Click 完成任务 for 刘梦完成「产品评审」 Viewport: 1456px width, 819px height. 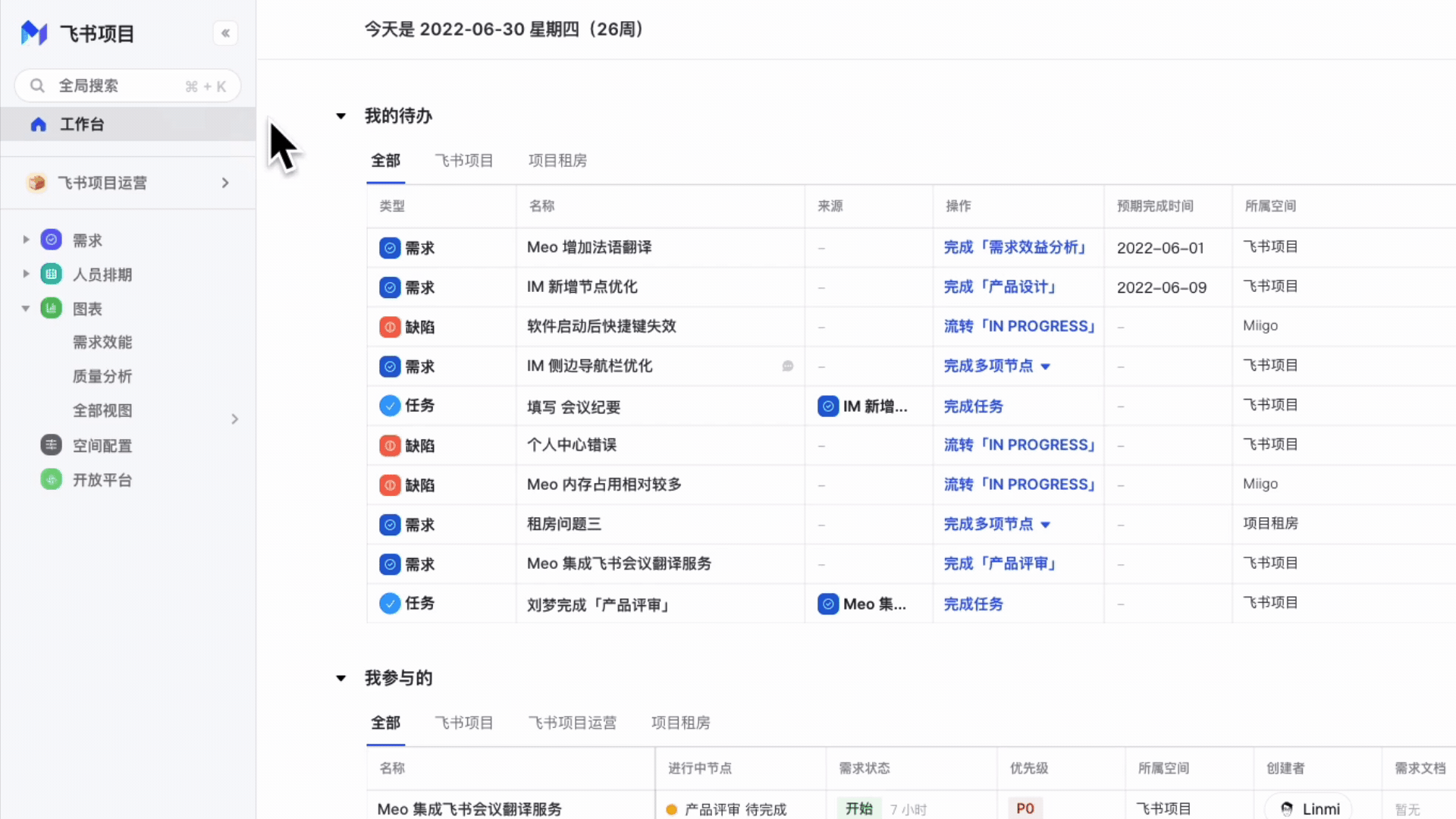pos(973,604)
